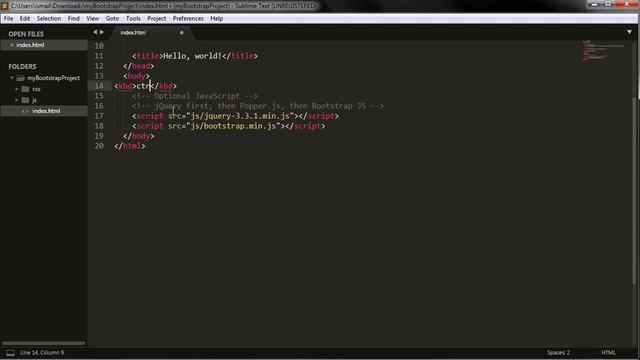This screenshot has width=640, height=360.
Task: Open the Help menu
Action: [x=216, y=18]
